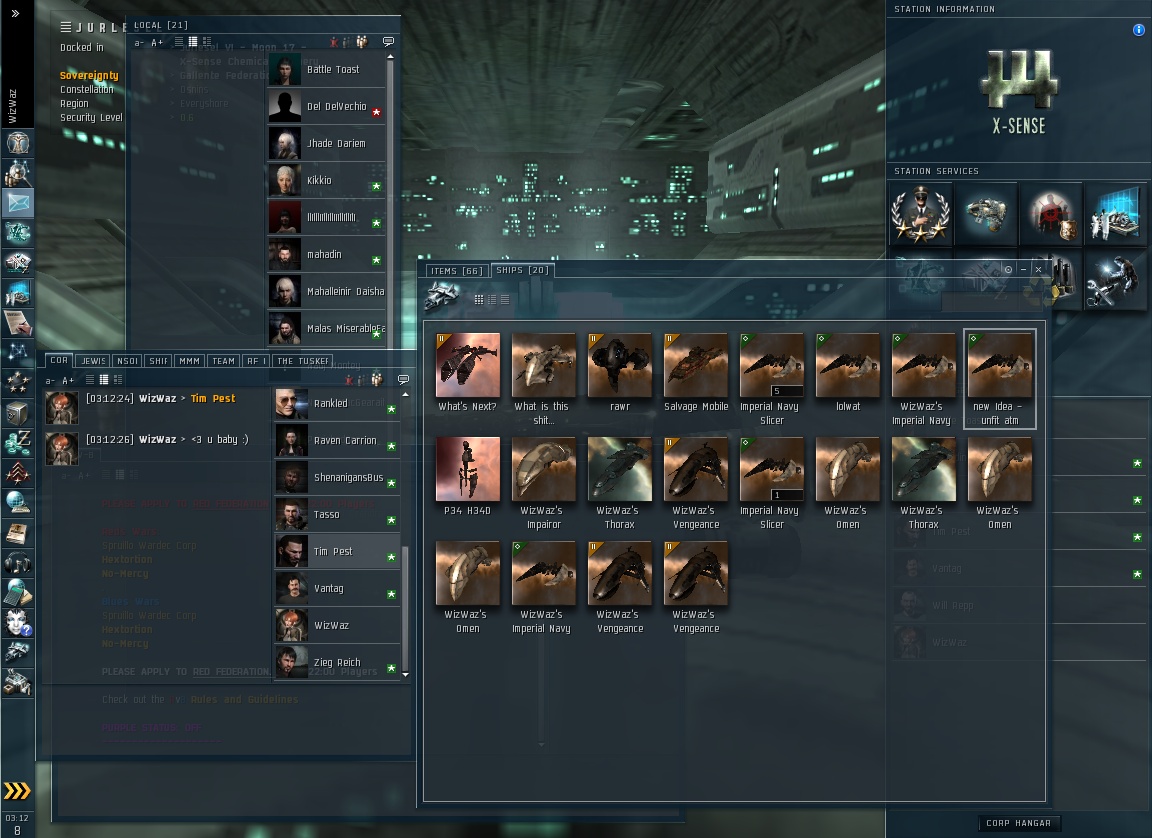Click the ship icon in the hangar header
The image size is (1152, 838).
click(x=443, y=297)
